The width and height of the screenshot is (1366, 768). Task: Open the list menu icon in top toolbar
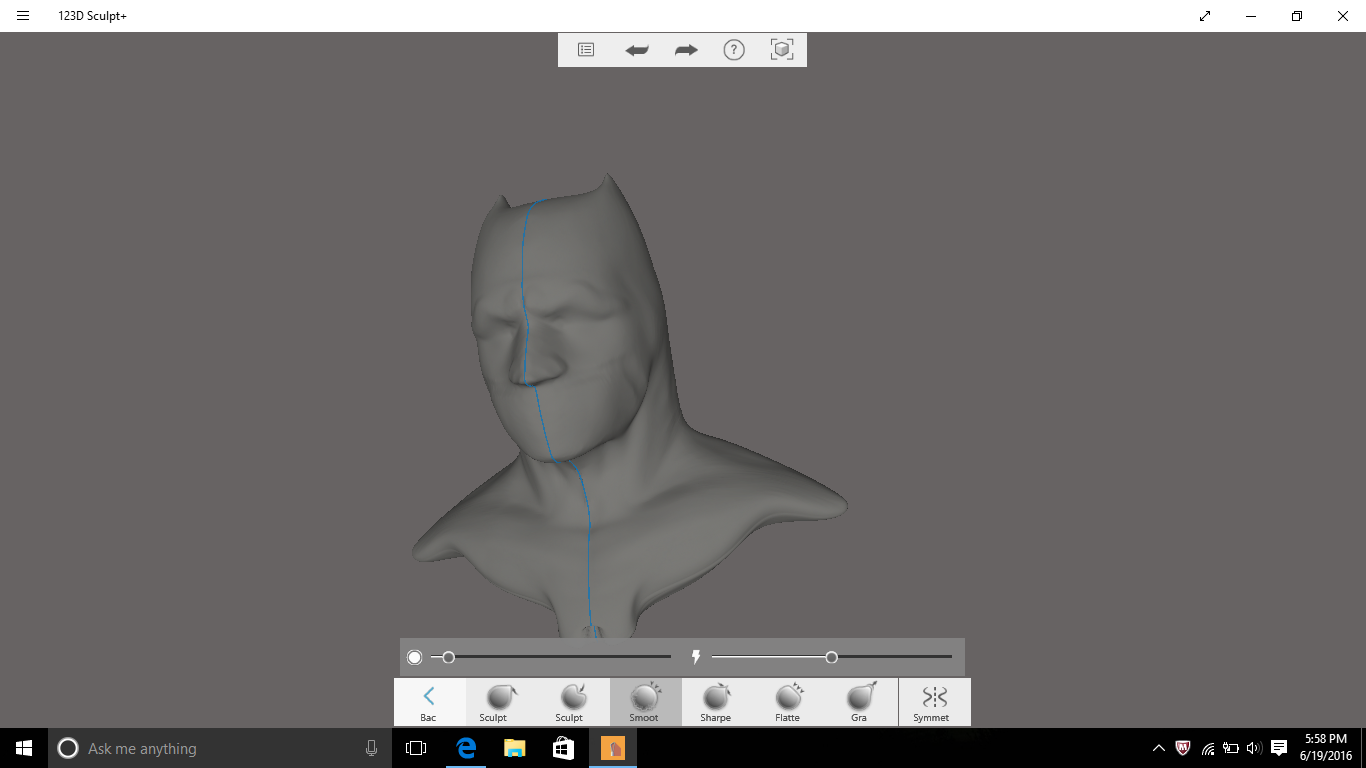pyautogui.click(x=586, y=49)
